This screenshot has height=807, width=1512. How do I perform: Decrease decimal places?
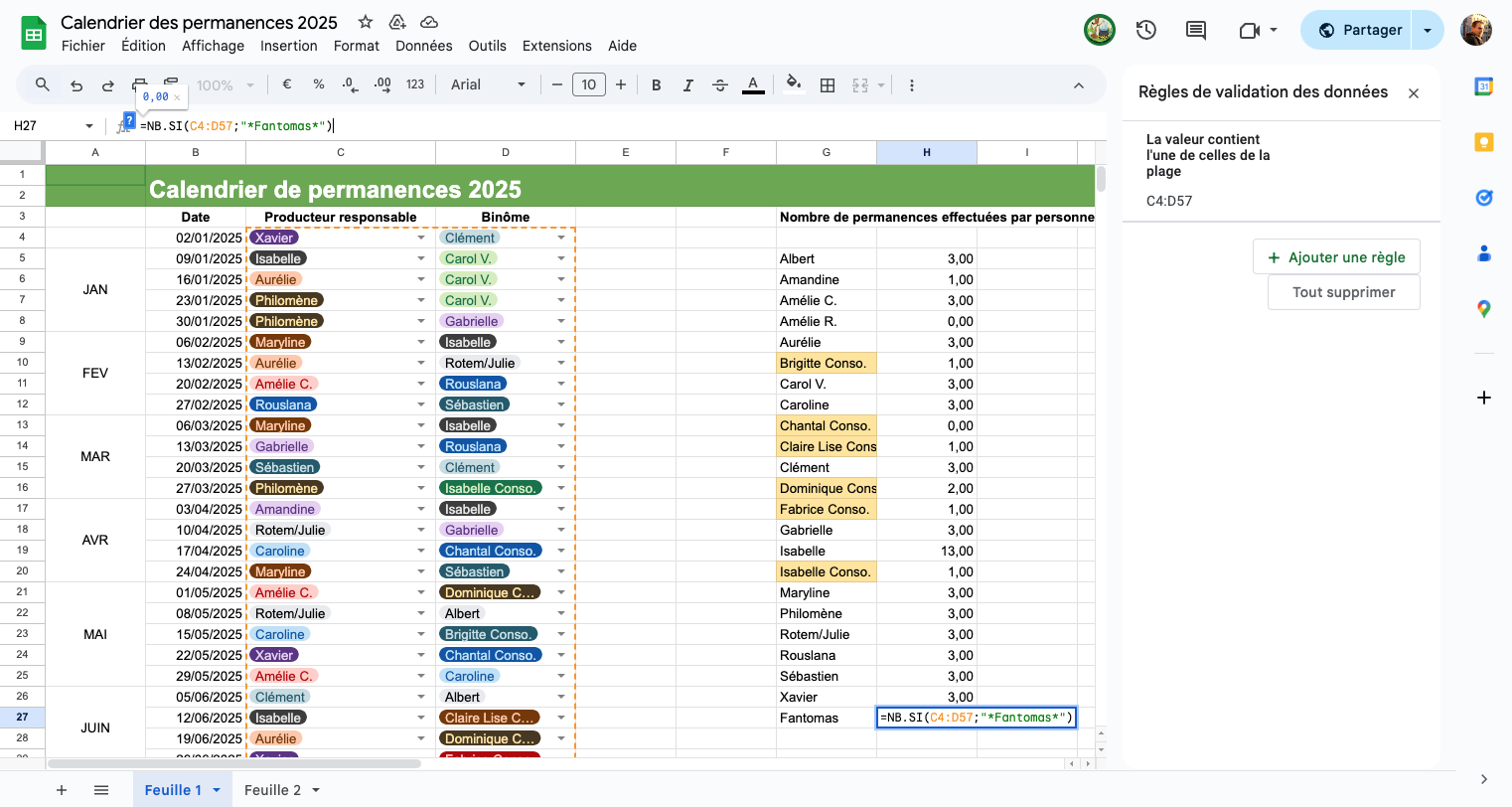click(x=350, y=84)
